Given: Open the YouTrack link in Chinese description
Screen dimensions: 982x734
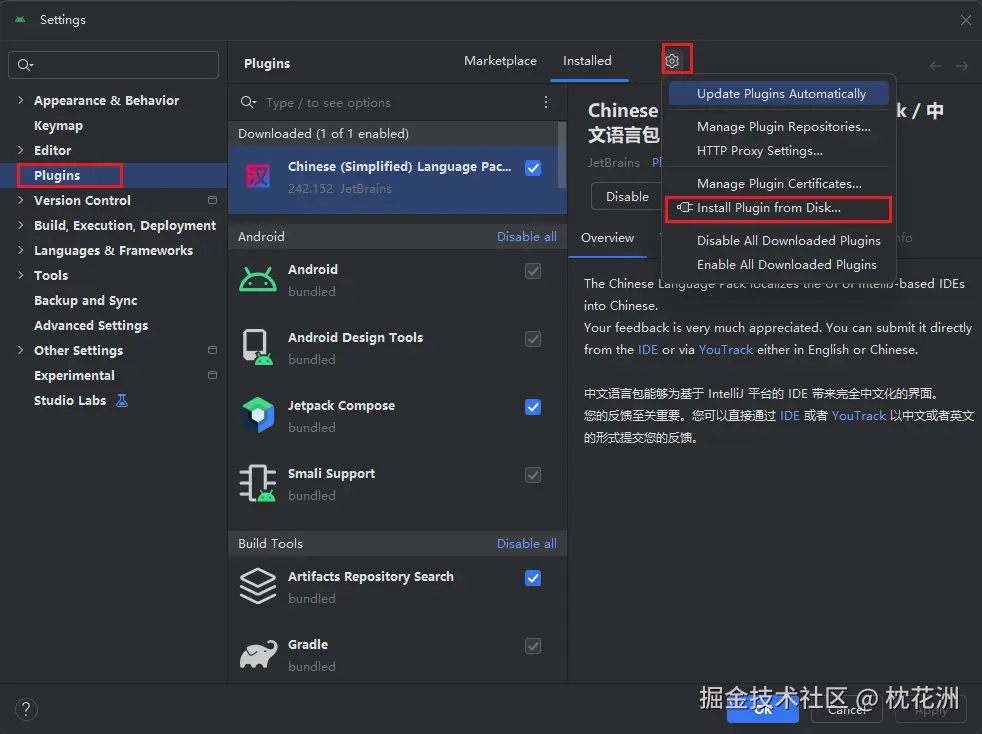Looking at the screenshot, I should (x=859, y=415).
